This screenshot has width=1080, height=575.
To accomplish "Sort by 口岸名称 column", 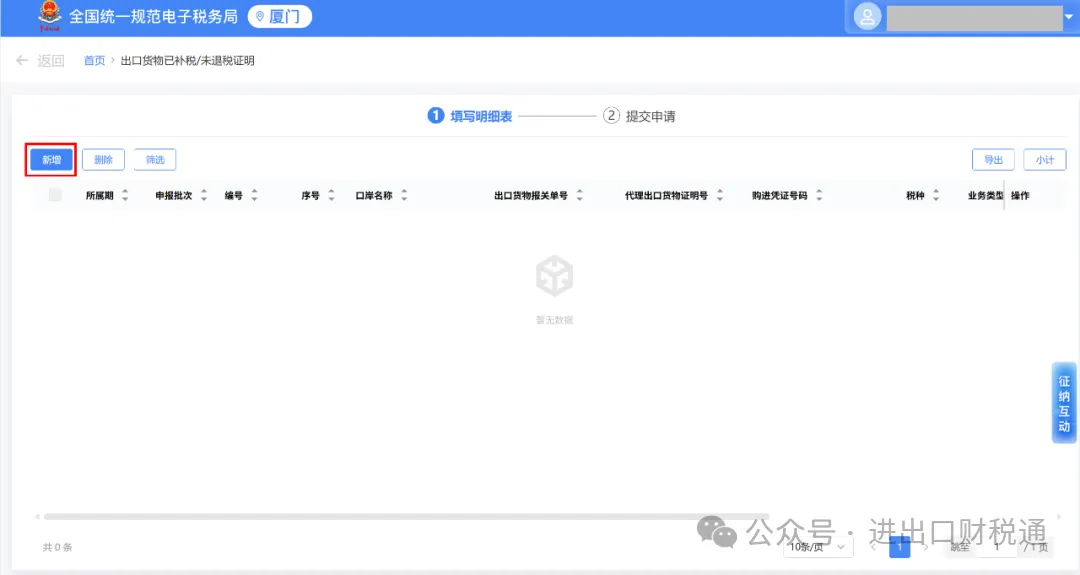I will tap(404, 196).
